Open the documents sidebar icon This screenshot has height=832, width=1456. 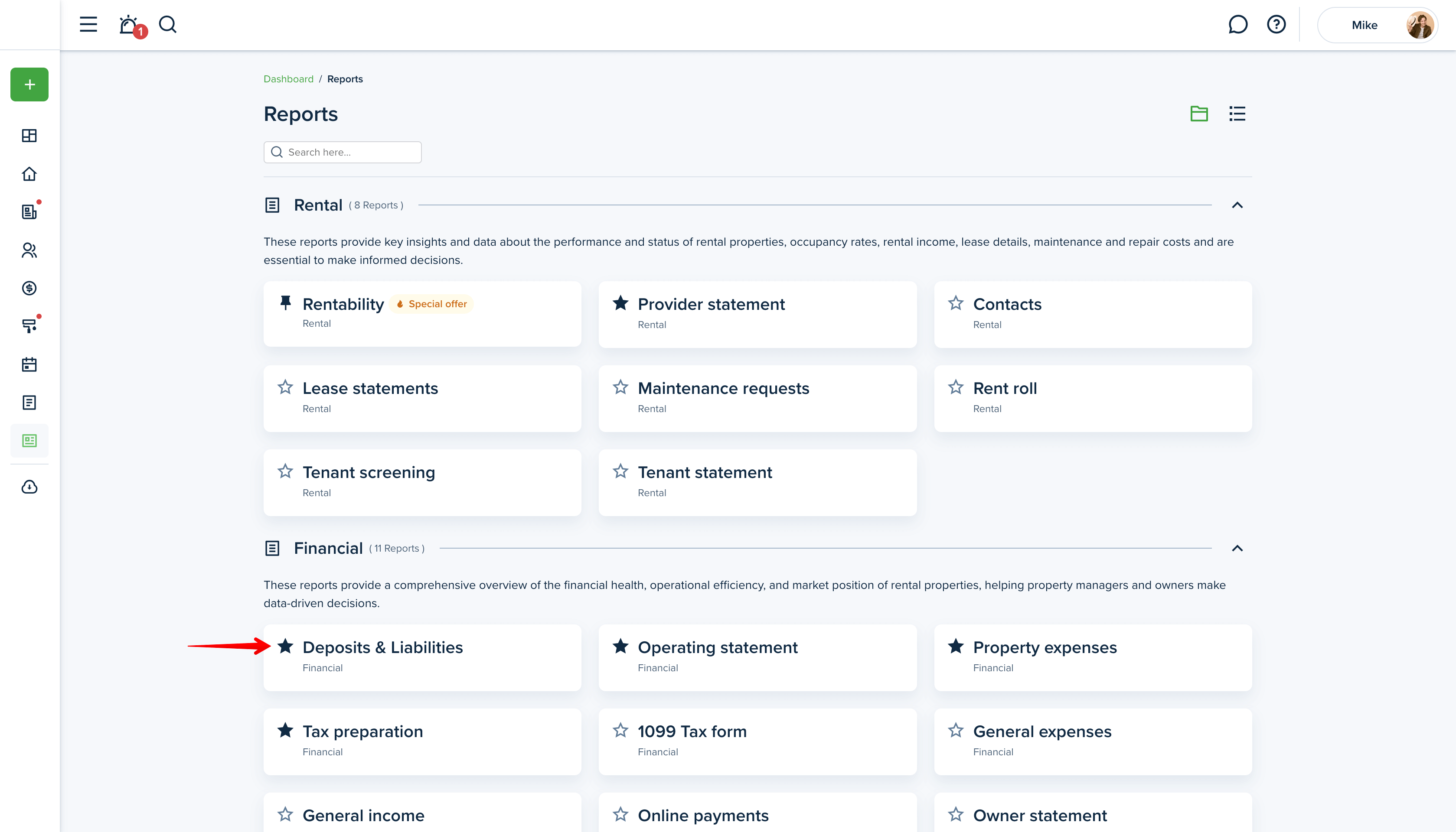[29, 402]
